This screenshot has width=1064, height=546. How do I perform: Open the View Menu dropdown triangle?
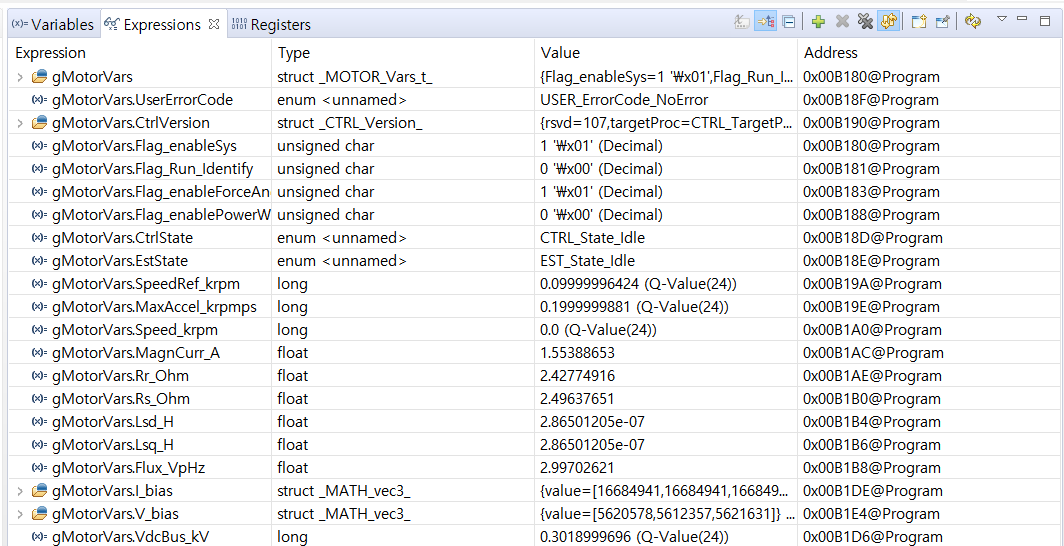point(1001,19)
